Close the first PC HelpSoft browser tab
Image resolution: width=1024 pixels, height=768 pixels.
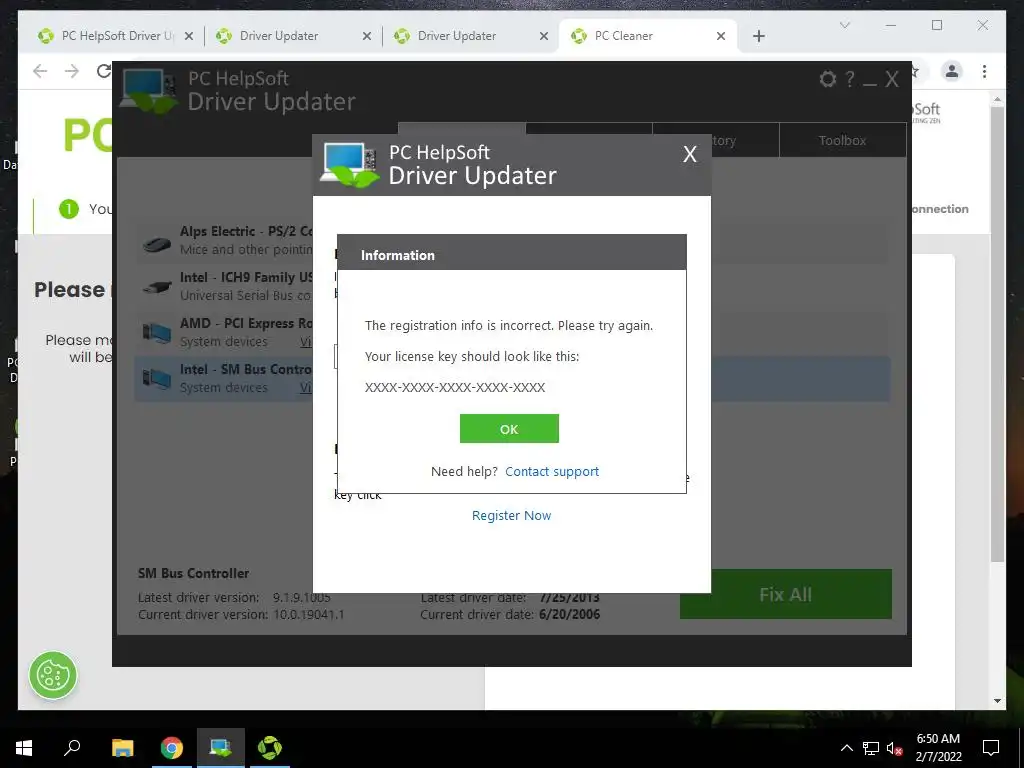(189, 36)
